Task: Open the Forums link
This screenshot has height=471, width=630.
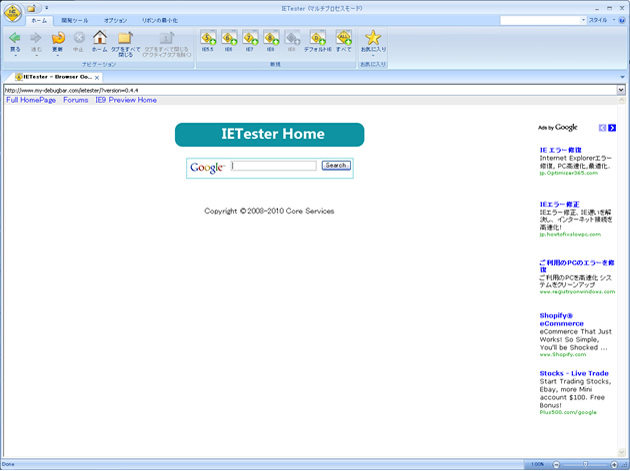Action: (x=76, y=100)
